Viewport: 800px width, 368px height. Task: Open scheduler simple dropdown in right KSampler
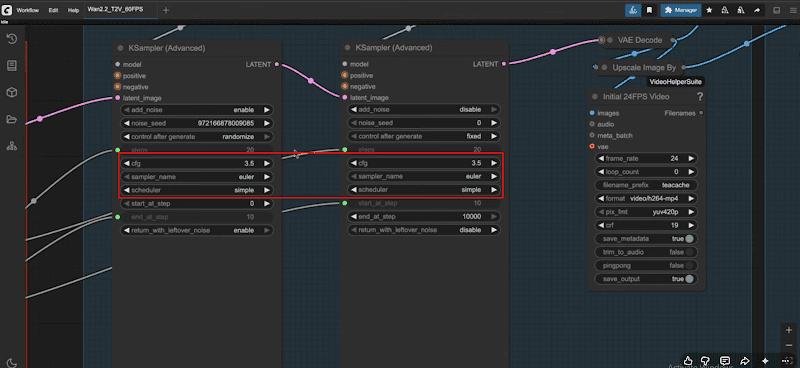pos(424,189)
